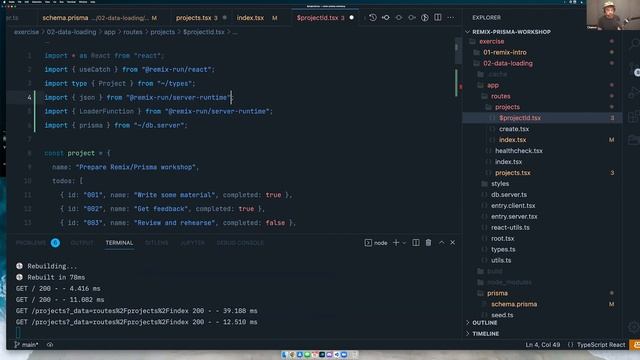Open the GITLENS panel tab
The image size is (640, 360).
coord(156,243)
